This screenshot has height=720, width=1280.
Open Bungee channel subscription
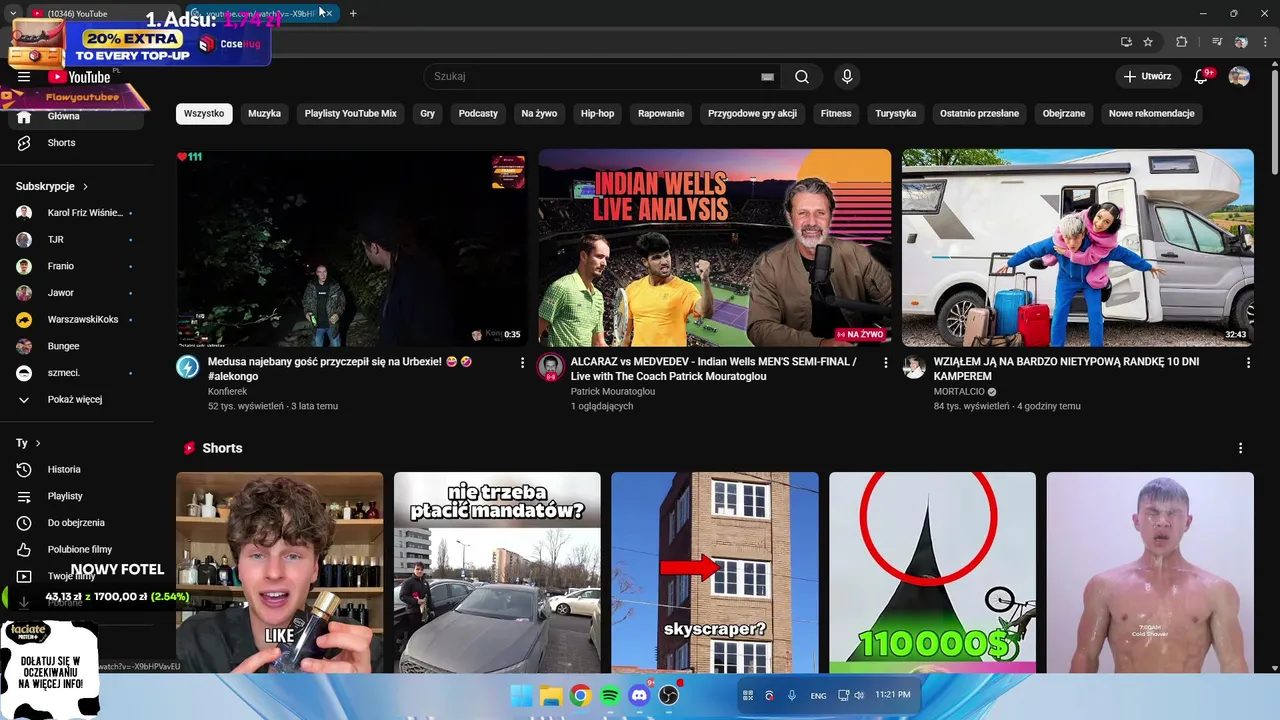77,347
